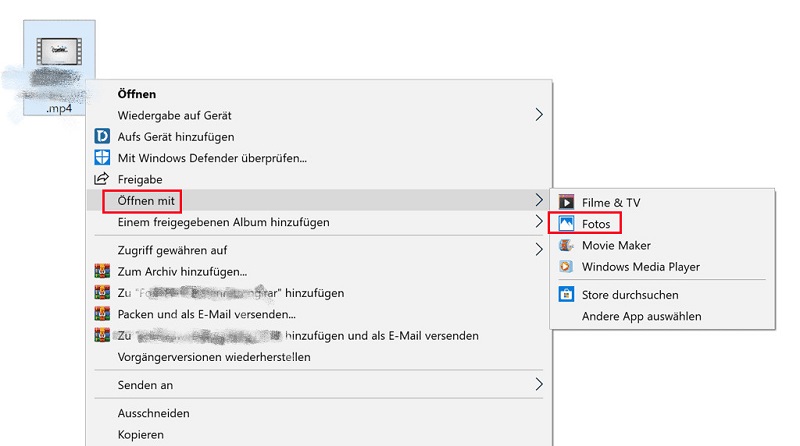The height and width of the screenshot is (446, 800).
Task: Select Zum Archiv hinzufügen...
Action: (182, 271)
